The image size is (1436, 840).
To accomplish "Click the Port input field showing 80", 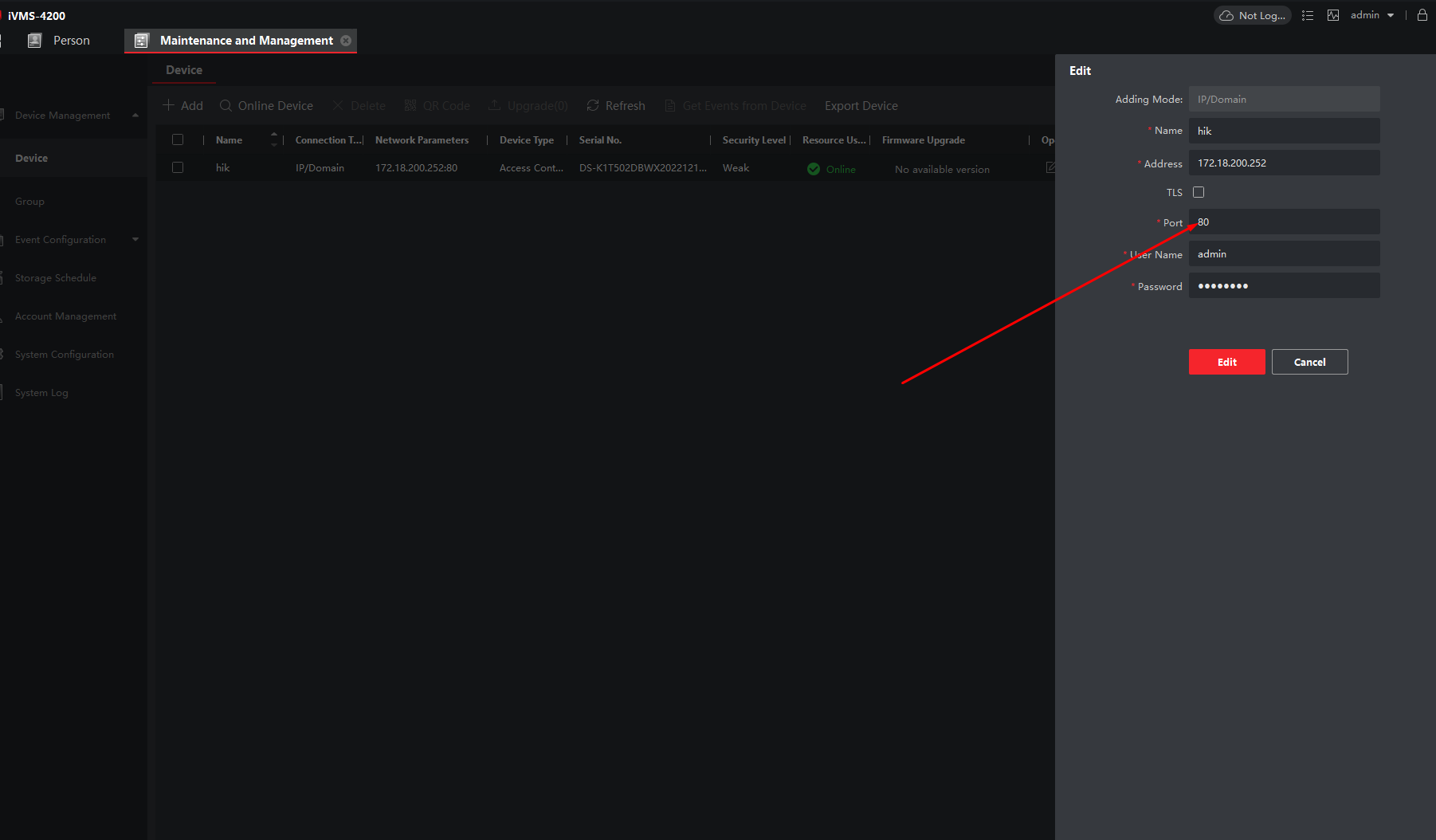I will pos(1284,222).
